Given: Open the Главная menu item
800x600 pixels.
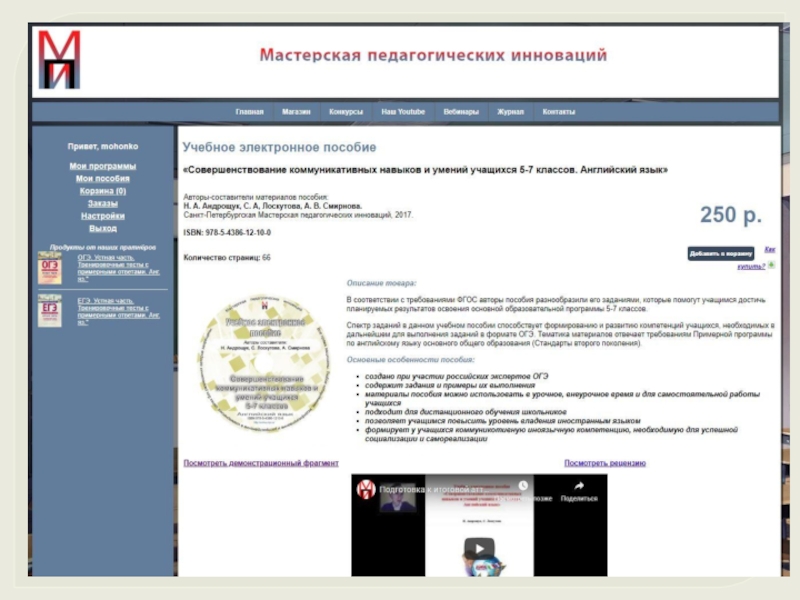Looking at the screenshot, I should click(249, 112).
